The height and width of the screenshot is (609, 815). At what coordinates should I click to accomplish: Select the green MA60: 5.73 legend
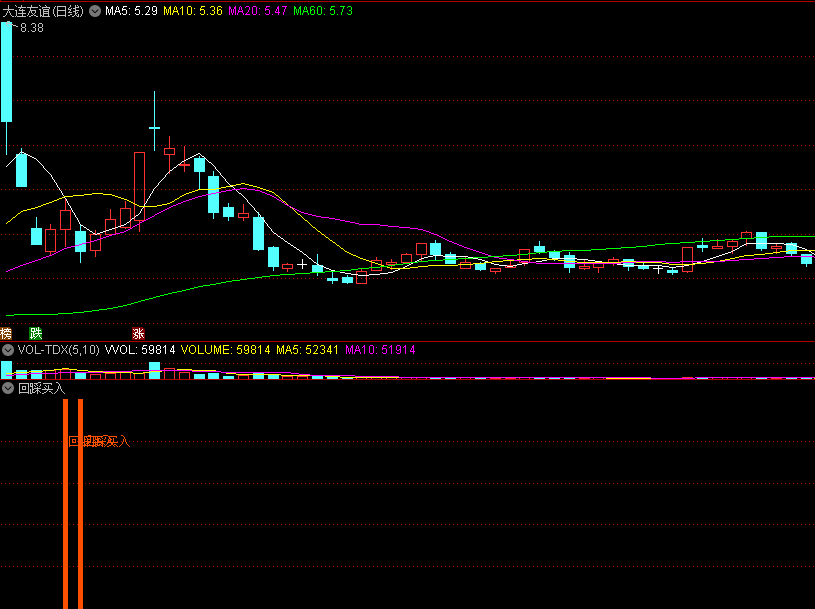click(x=323, y=11)
